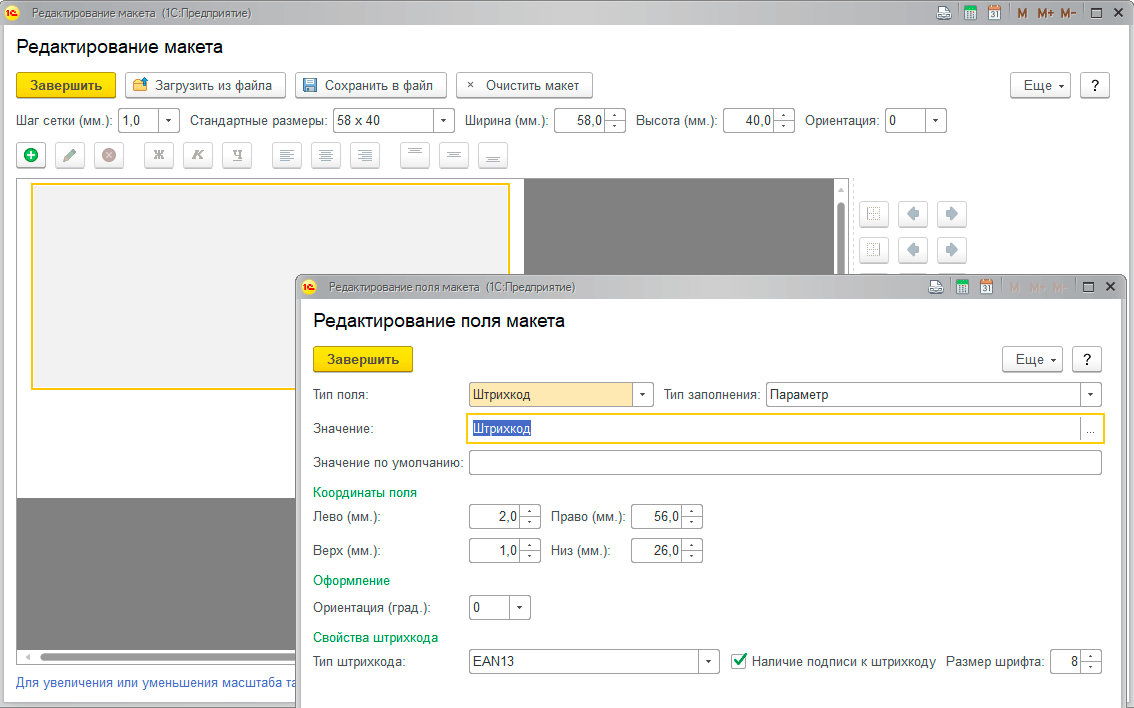The image size is (1134, 708).
Task: Center text horizontally
Action: pyautogui.click(x=326, y=155)
